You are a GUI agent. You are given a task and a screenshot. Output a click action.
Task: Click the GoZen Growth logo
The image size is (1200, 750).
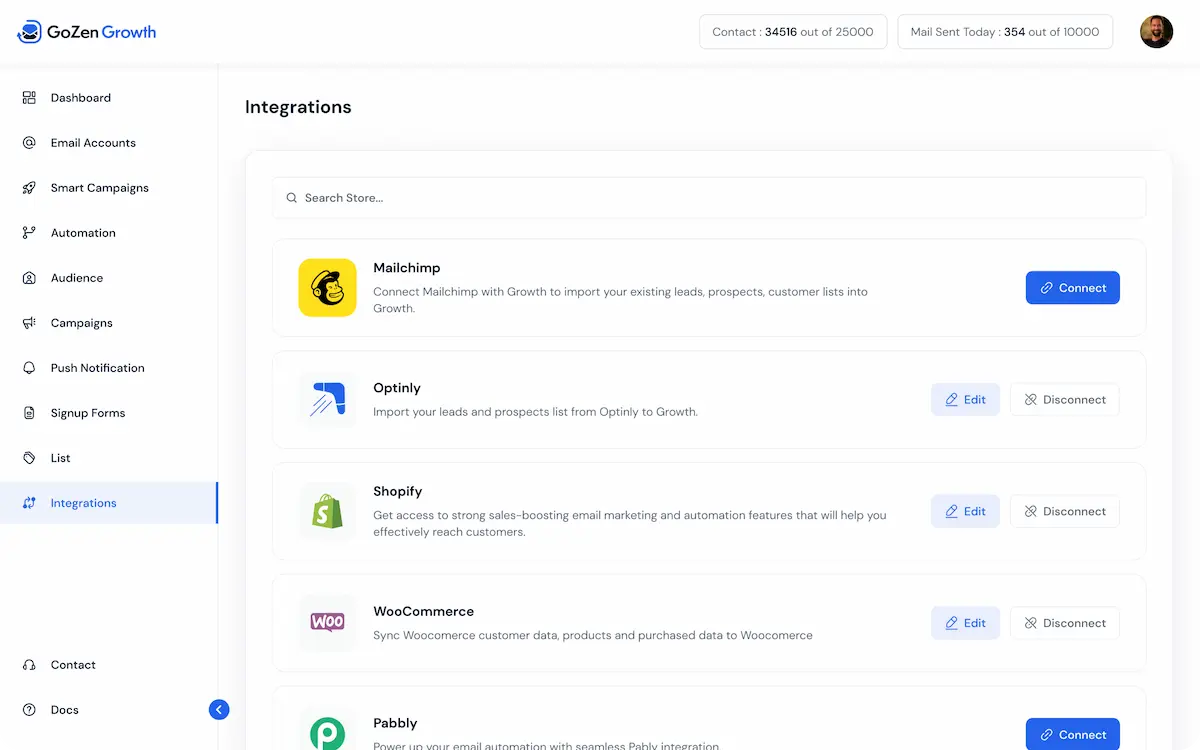tap(85, 31)
